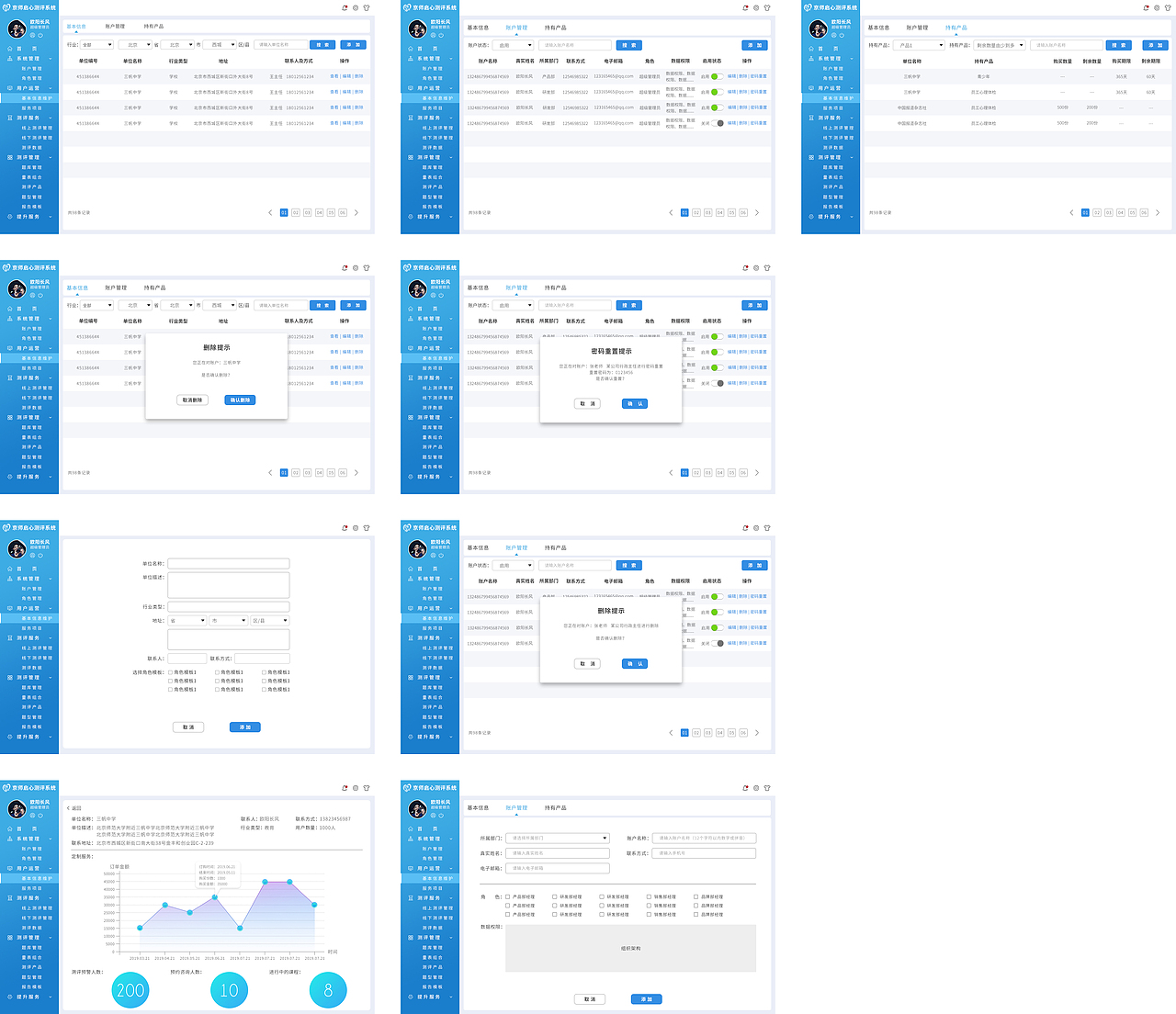Open the 剩余数量由少到多 sort dropdown
The width and height of the screenshot is (1176, 1014).
pyautogui.click(x=999, y=45)
